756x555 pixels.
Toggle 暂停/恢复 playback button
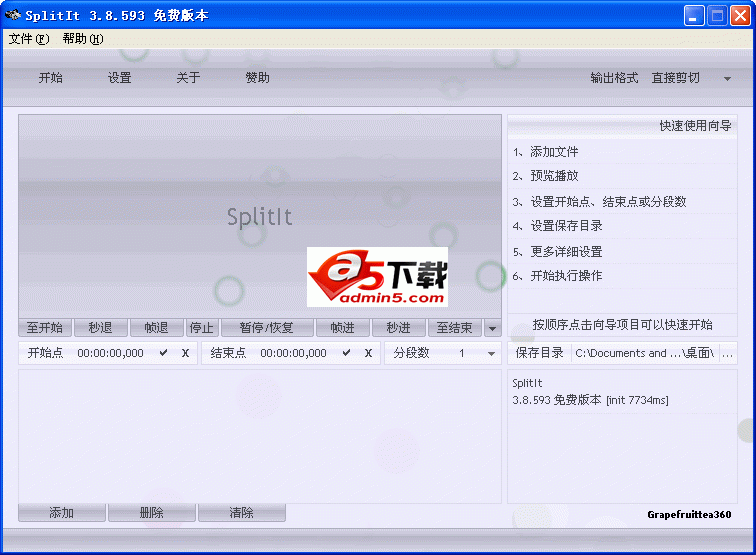[x=267, y=328]
